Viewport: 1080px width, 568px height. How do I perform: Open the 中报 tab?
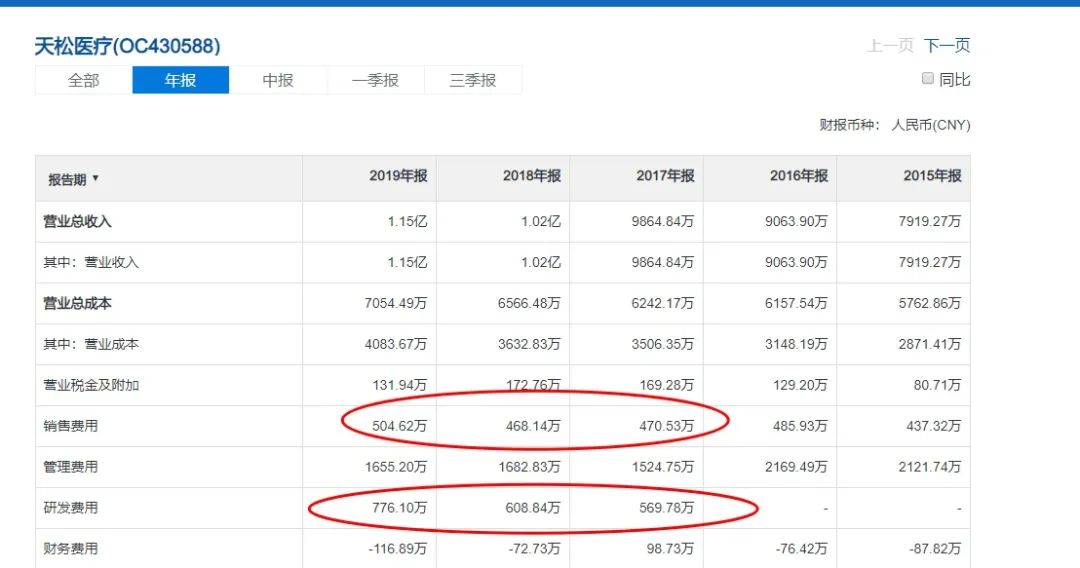[x=278, y=80]
